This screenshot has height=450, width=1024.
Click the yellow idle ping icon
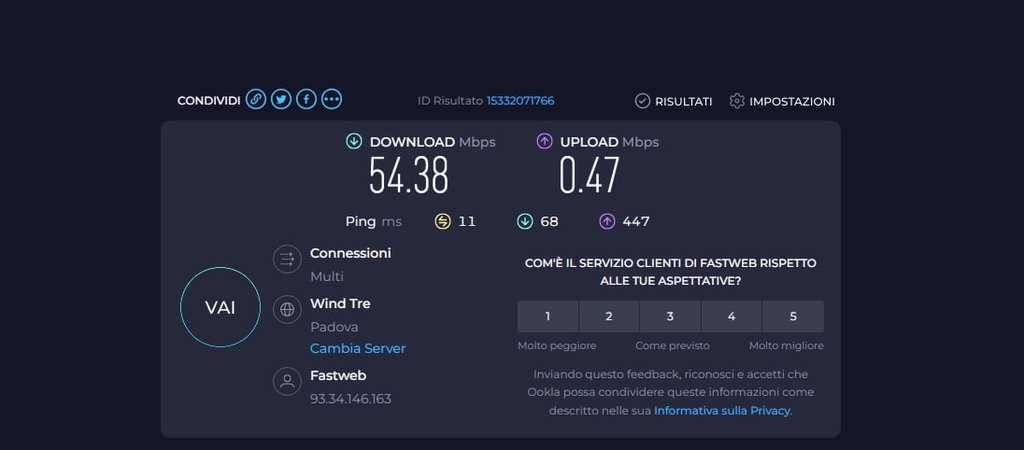443,221
